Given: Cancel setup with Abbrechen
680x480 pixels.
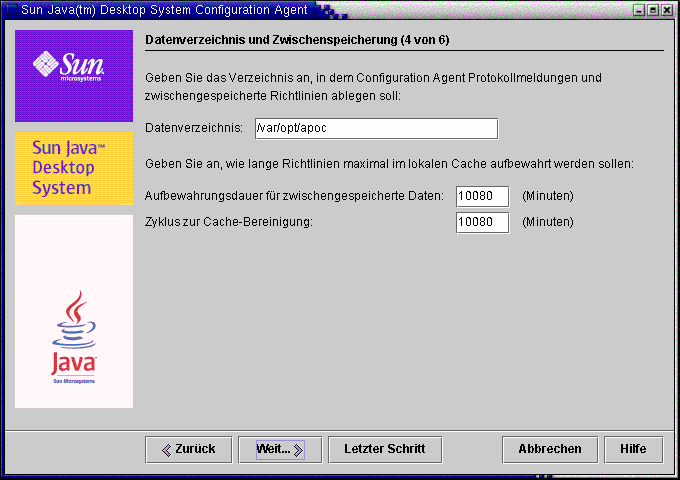Looking at the screenshot, I should coord(550,450).
